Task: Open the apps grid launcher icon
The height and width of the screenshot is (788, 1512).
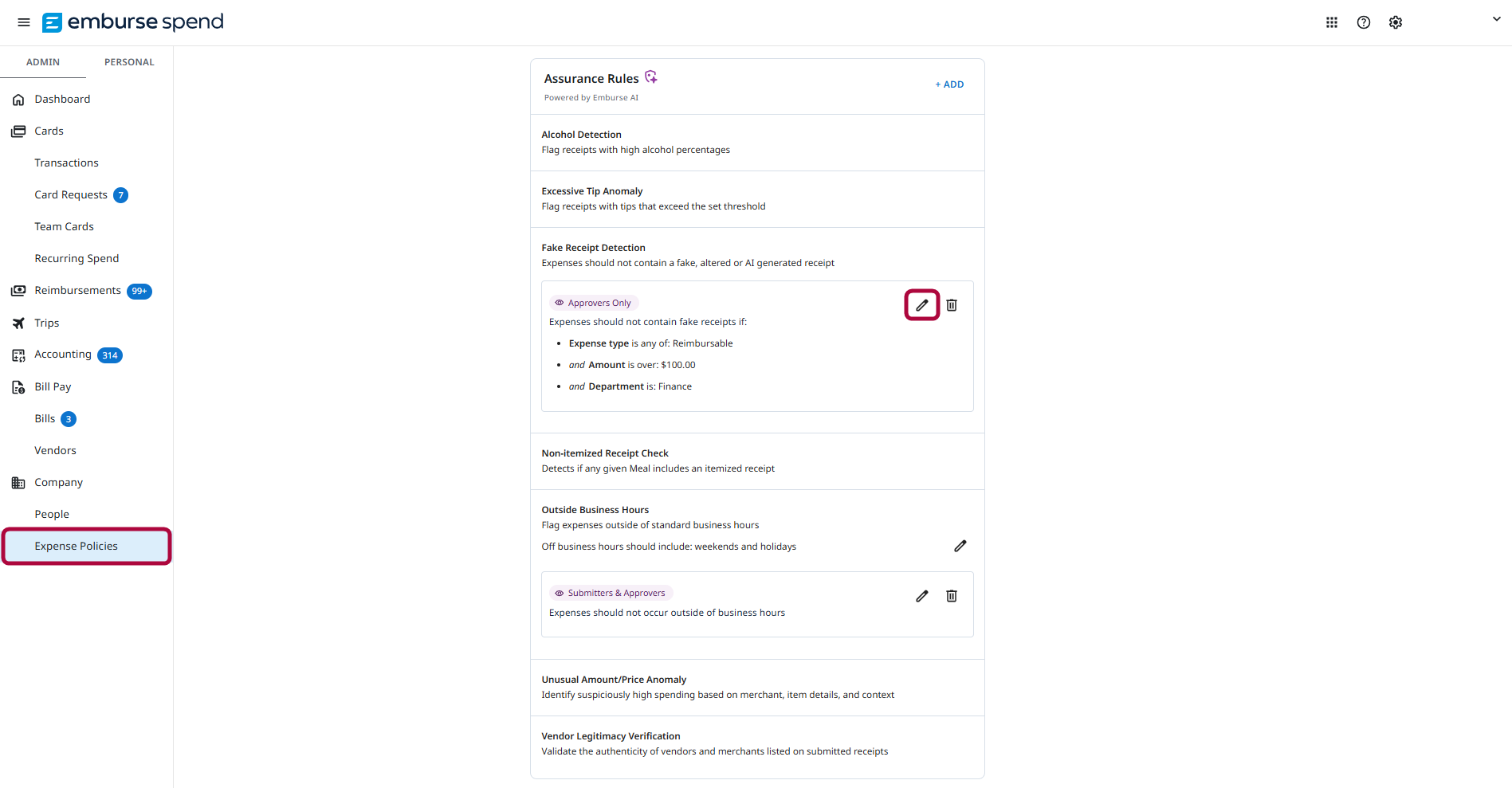Action: (x=1332, y=22)
